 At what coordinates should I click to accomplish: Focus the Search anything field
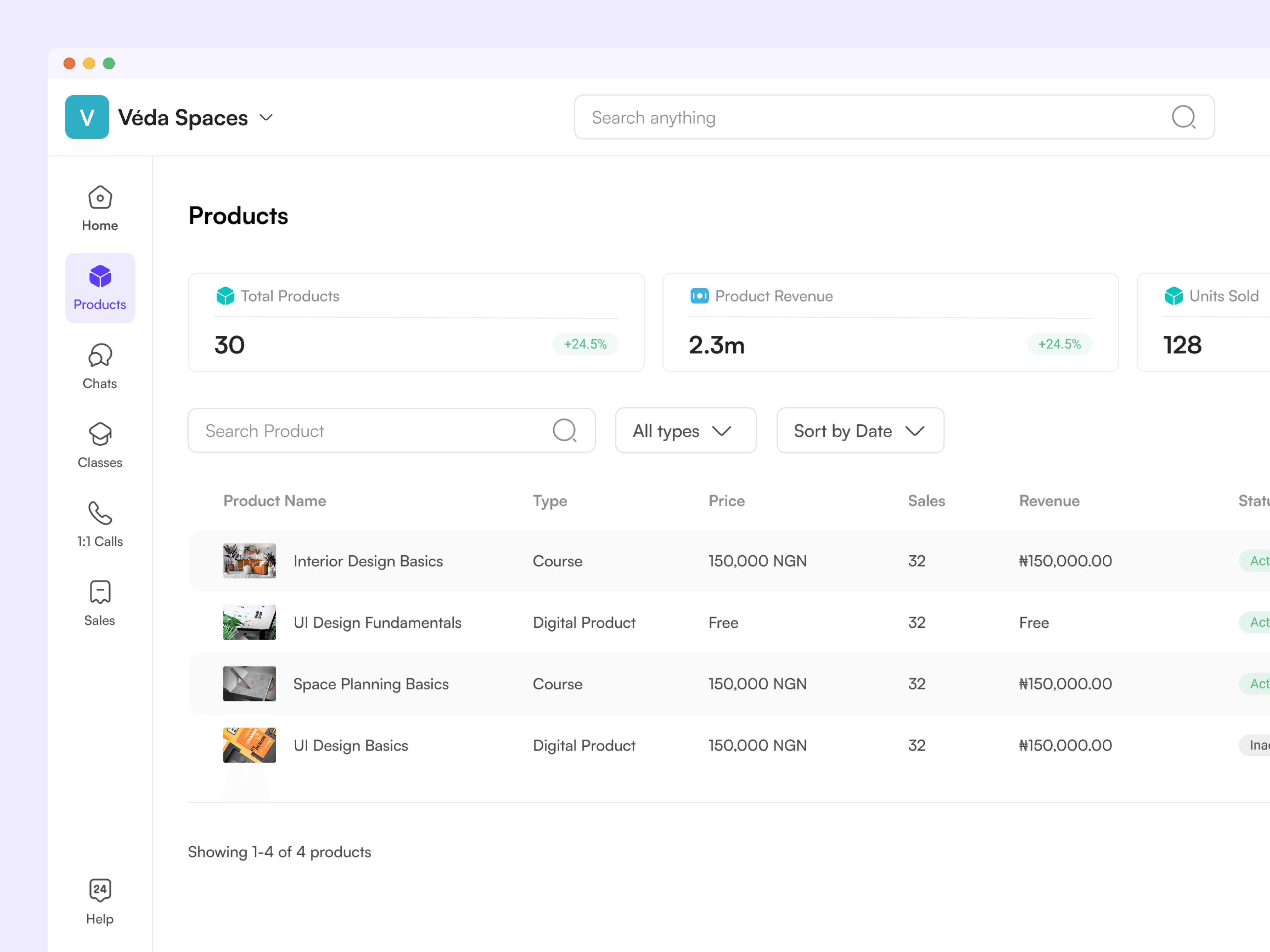(x=894, y=117)
